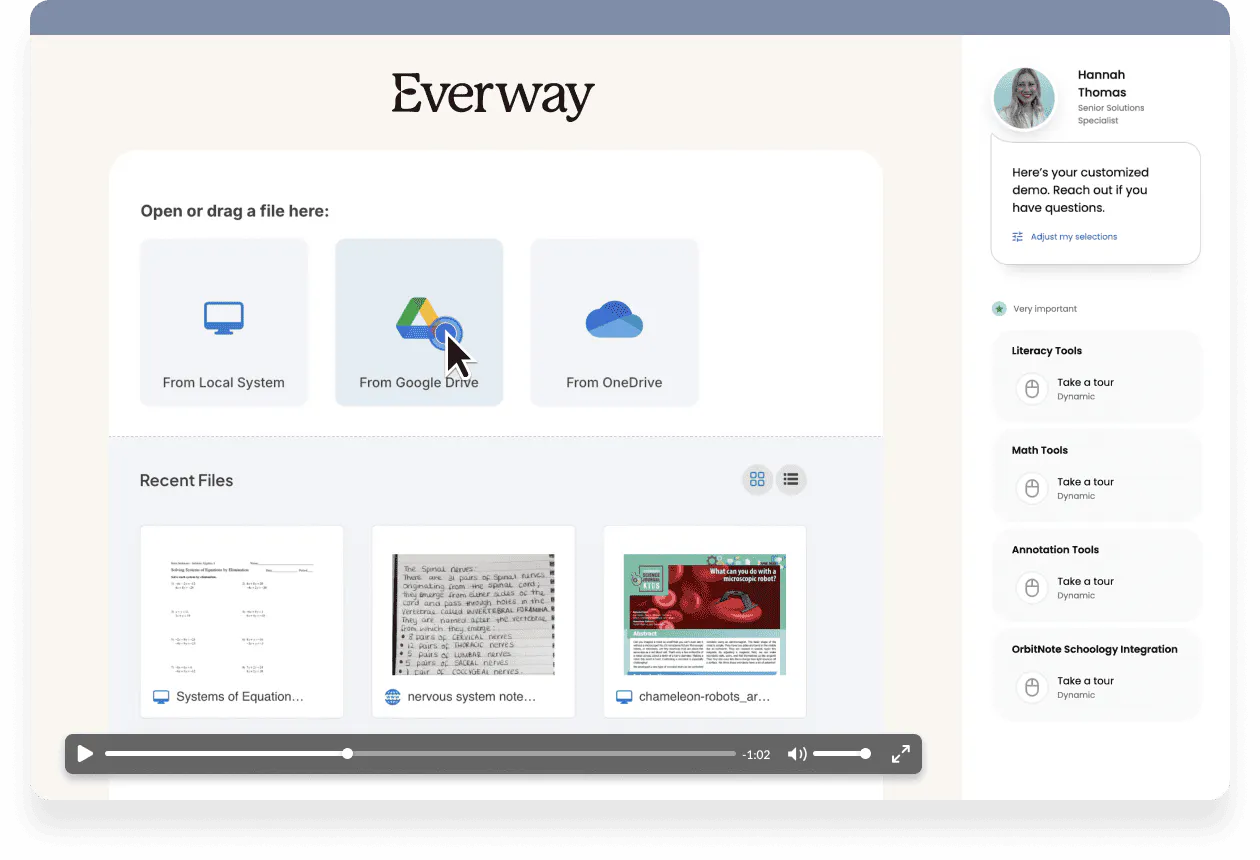Click the Everway logo
This screenshot has height=860, width=1260.
[493, 96]
